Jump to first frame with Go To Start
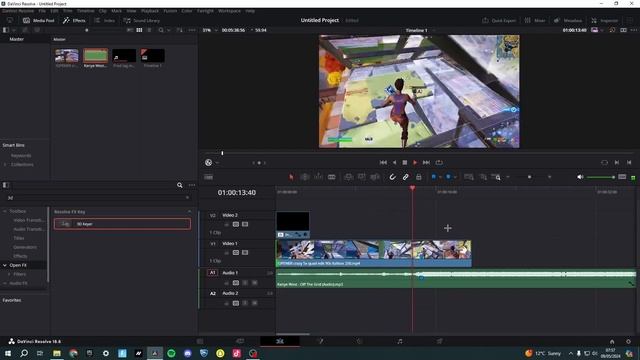 [383, 162]
